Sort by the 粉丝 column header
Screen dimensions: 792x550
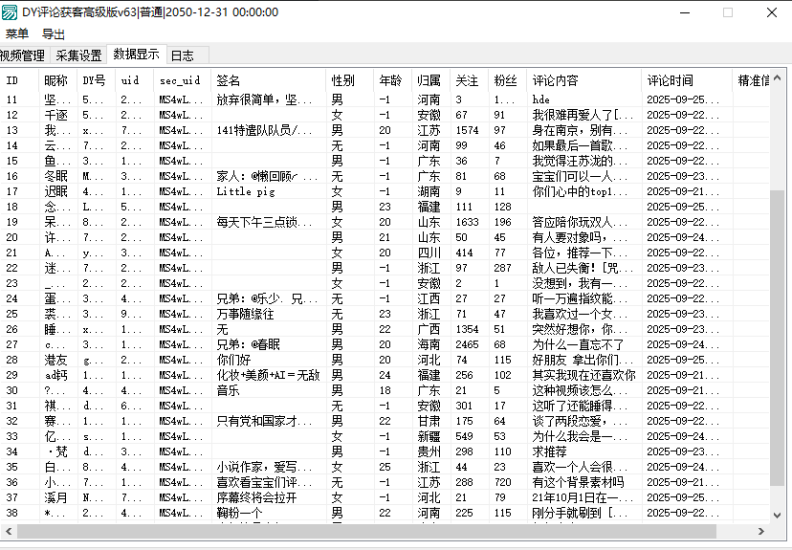506,80
